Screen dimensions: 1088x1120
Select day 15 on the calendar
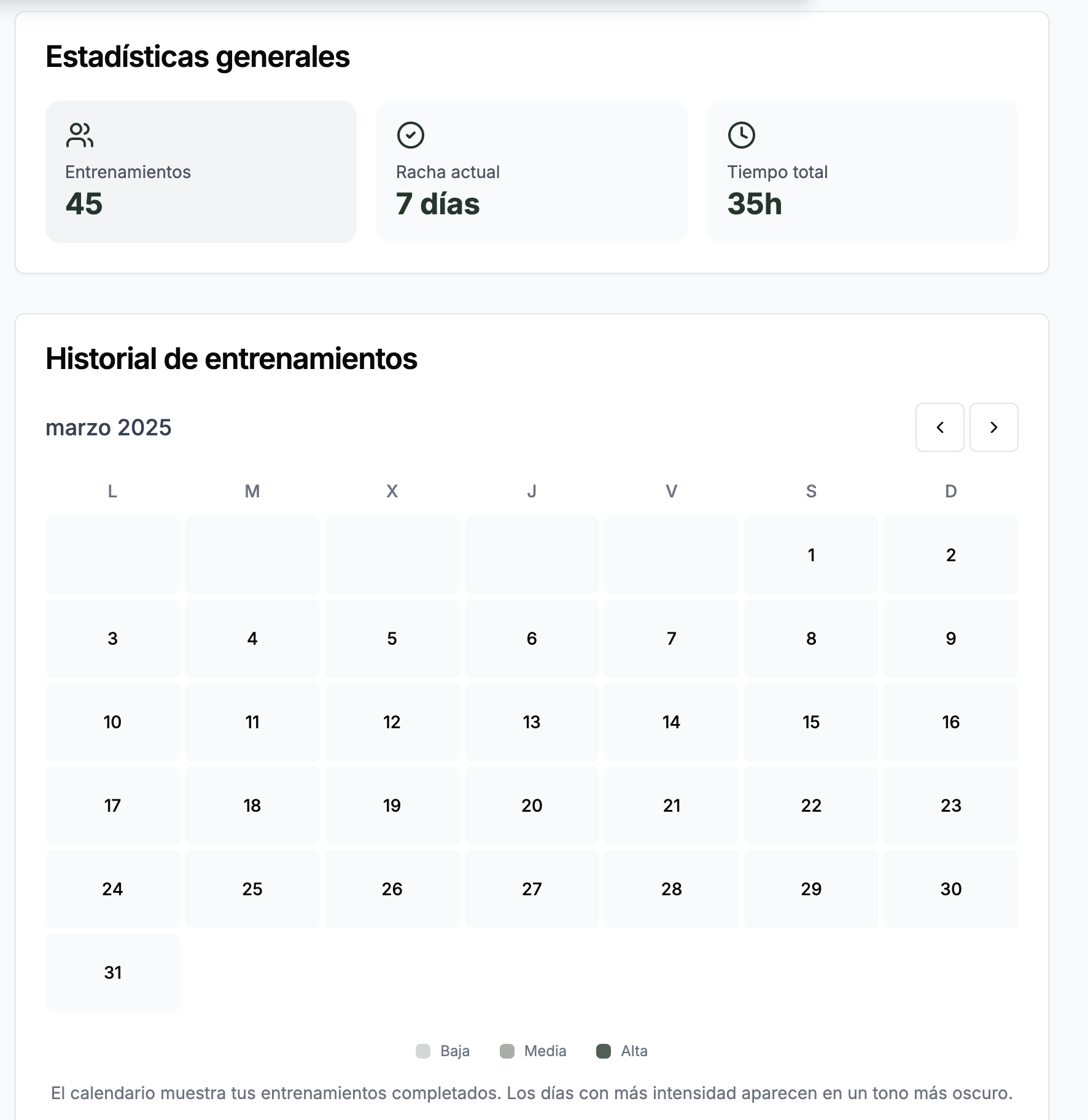[811, 722]
